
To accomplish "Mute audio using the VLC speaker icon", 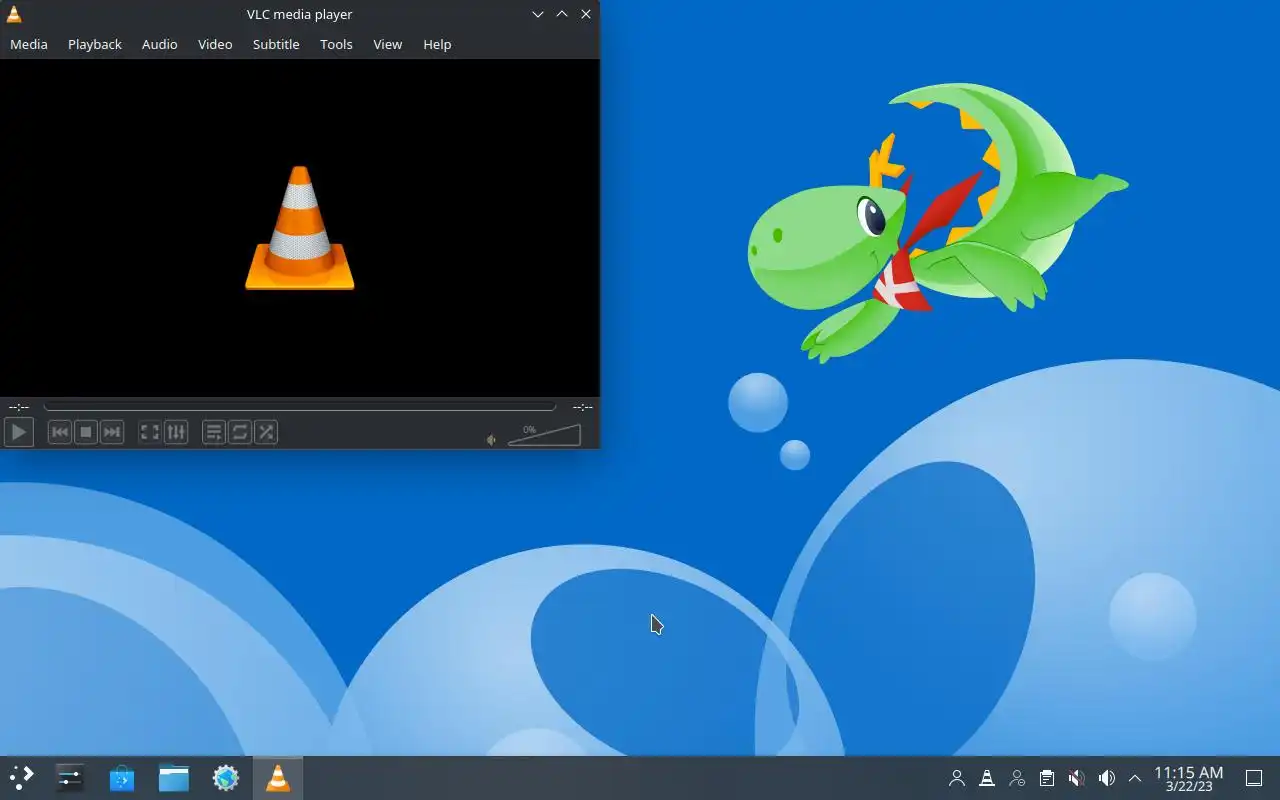I will tap(491, 440).
